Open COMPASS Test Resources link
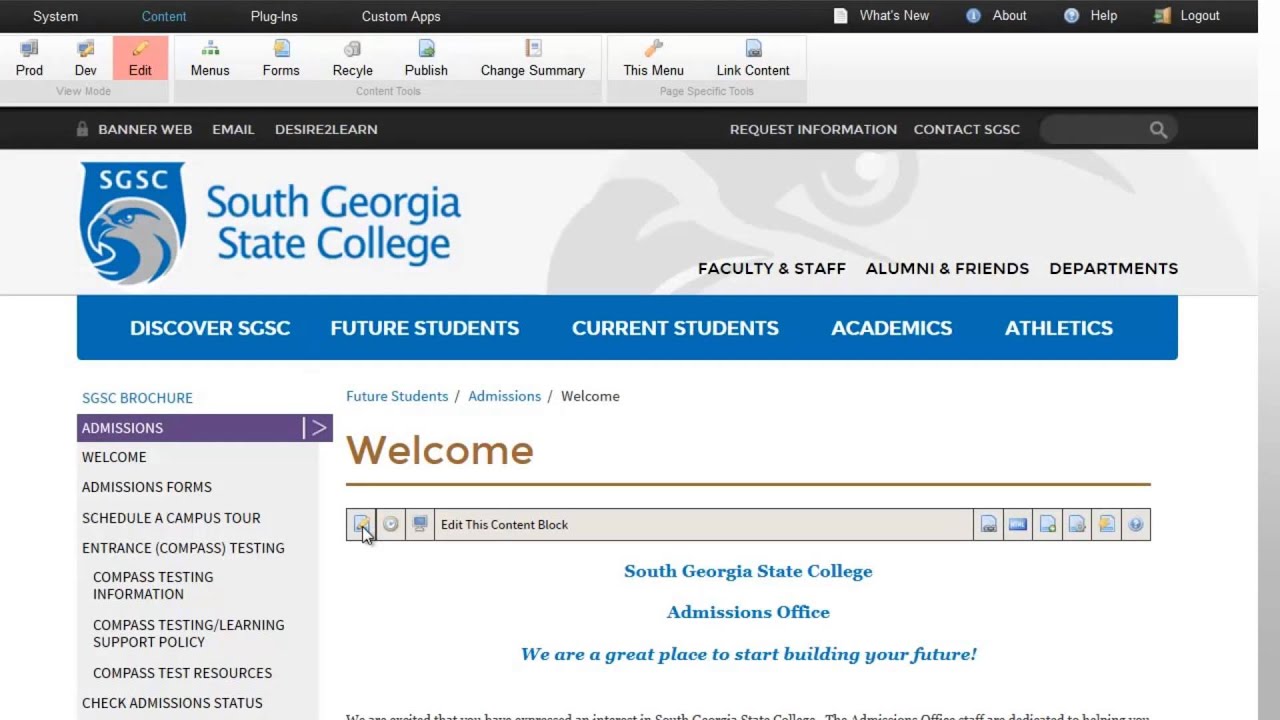 (182, 673)
